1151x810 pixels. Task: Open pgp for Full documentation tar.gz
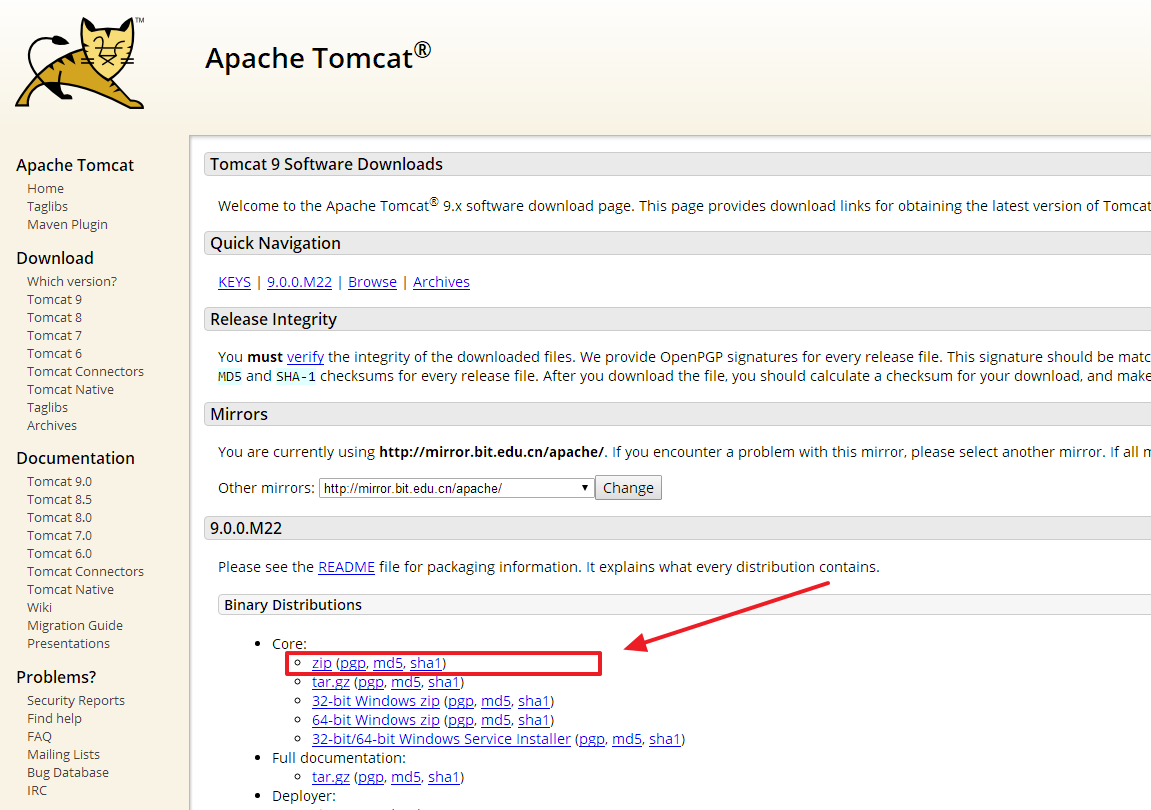(x=371, y=777)
